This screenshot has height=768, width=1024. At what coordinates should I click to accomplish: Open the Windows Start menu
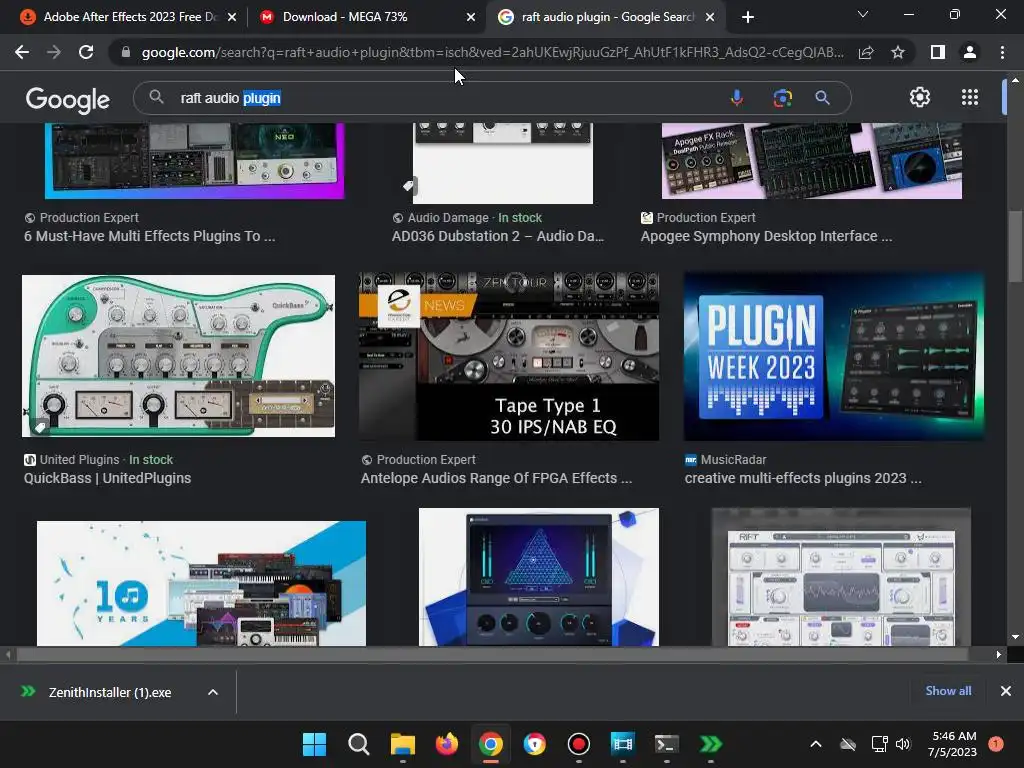click(314, 744)
